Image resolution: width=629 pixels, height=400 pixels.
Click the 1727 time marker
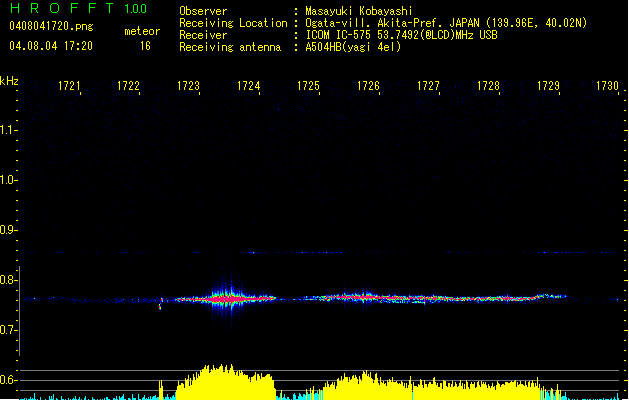[428, 87]
